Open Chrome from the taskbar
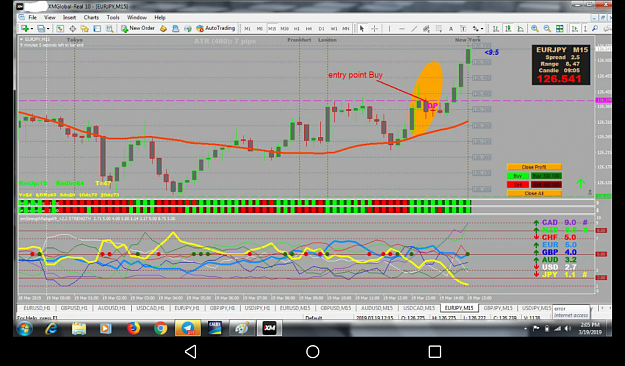Image resolution: width=625 pixels, height=366 pixels. point(161,329)
